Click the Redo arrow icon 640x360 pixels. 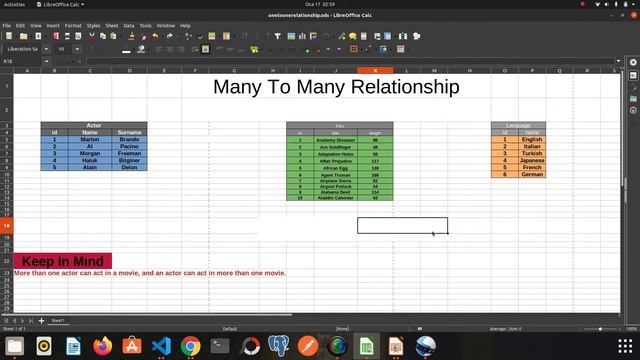169,36
